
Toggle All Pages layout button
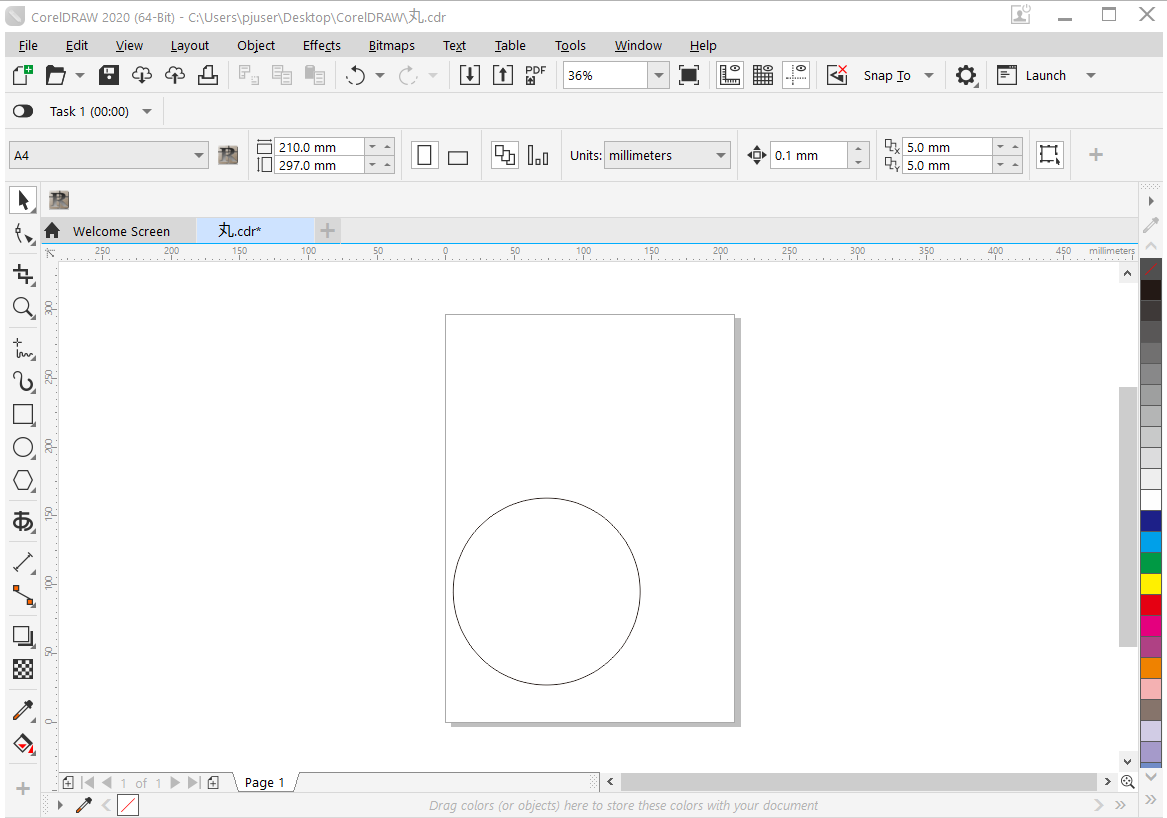pyautogui.click(x=505, y=156)
